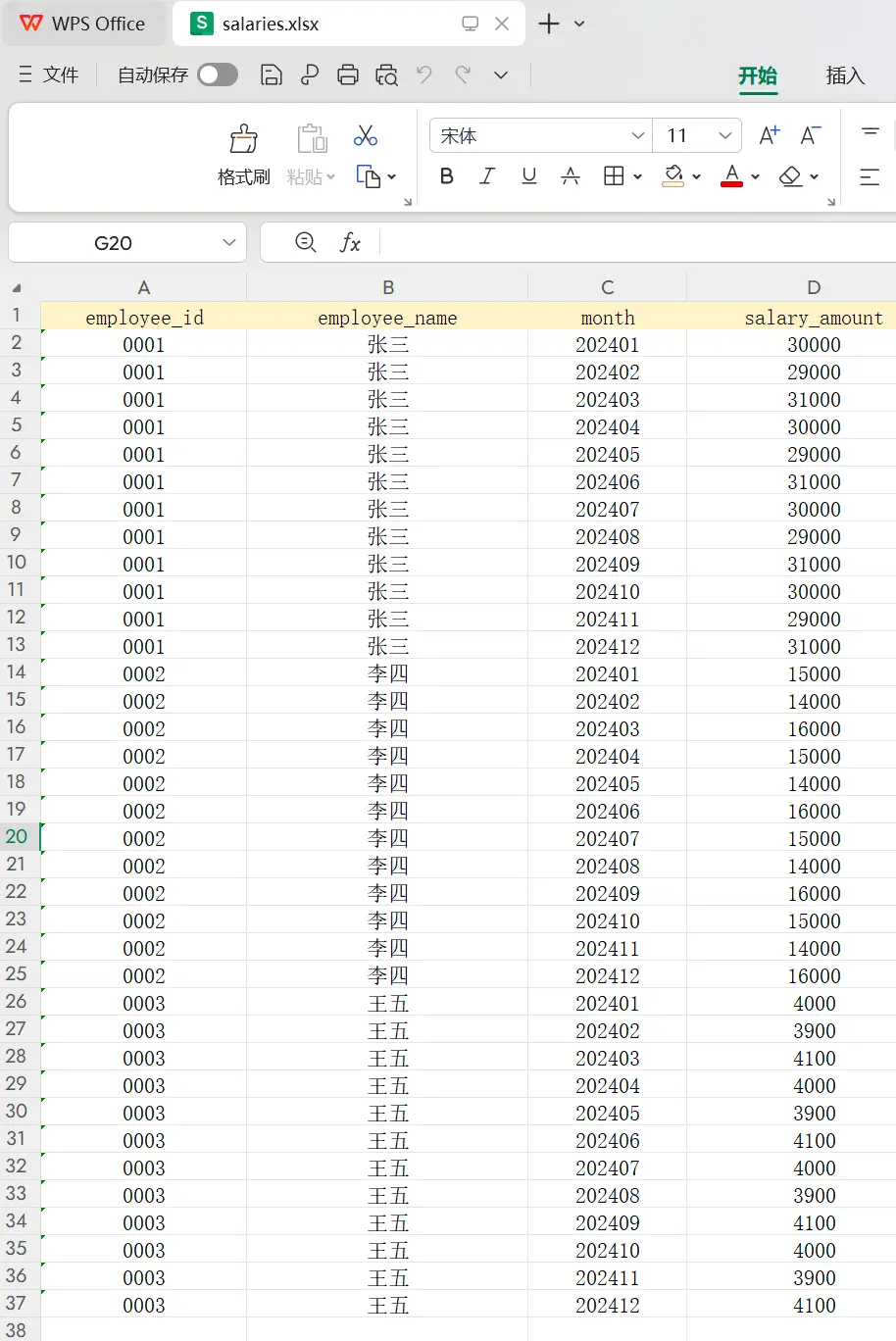Click the save-as icon beside the save icon
This screenshot has width=896, height=1341.
pos(310,74)
